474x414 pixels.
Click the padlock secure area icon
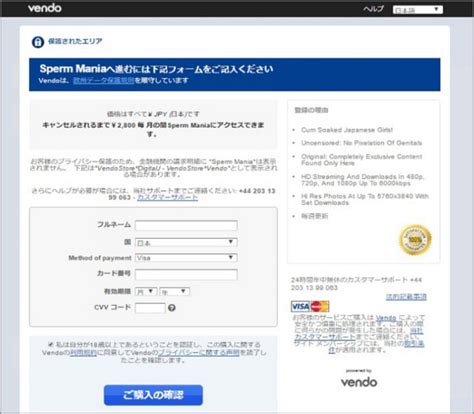coord(38,42)
